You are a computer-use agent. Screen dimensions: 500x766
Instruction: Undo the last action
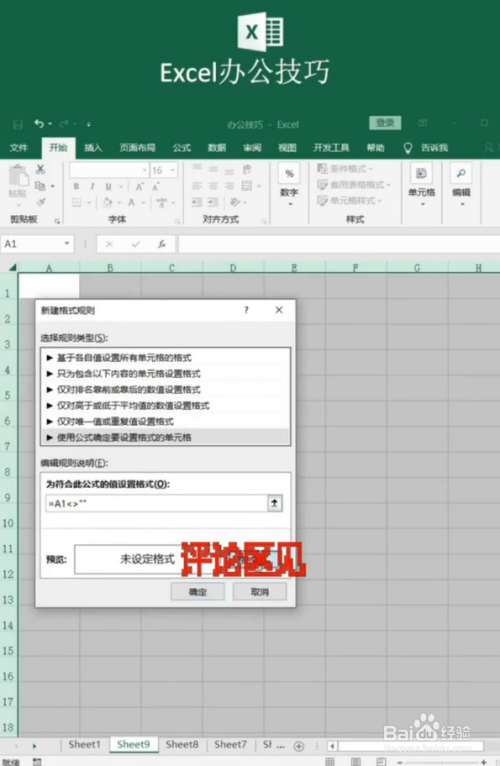coord(39,124)
